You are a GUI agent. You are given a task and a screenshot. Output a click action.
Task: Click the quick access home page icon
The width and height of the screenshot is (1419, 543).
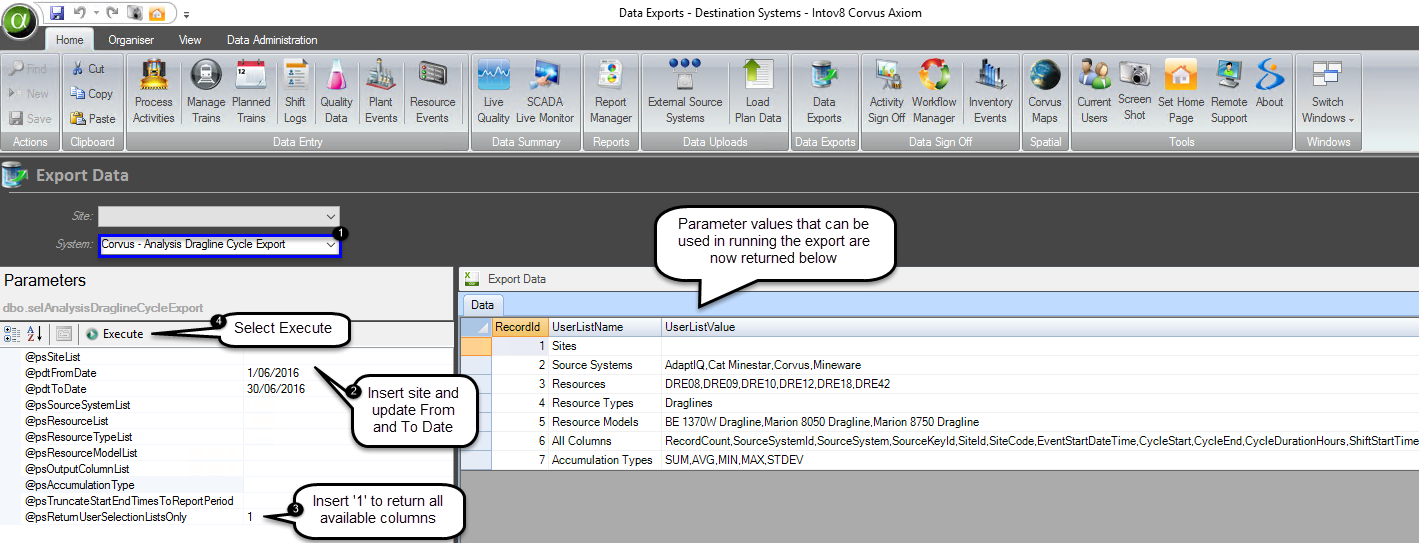(x=157, y=13)
